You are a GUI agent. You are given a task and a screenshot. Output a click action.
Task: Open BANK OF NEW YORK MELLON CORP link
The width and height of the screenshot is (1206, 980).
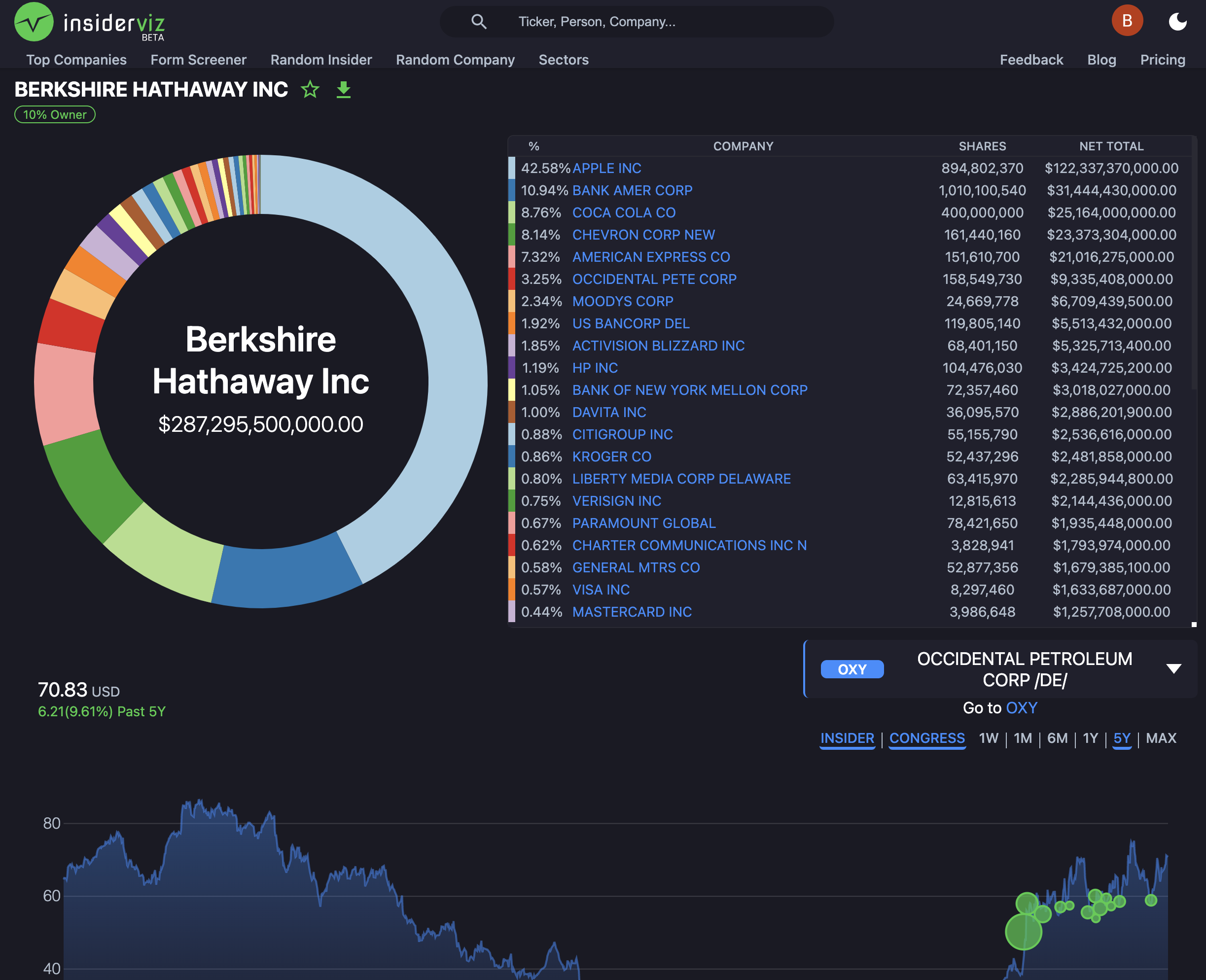690,390
